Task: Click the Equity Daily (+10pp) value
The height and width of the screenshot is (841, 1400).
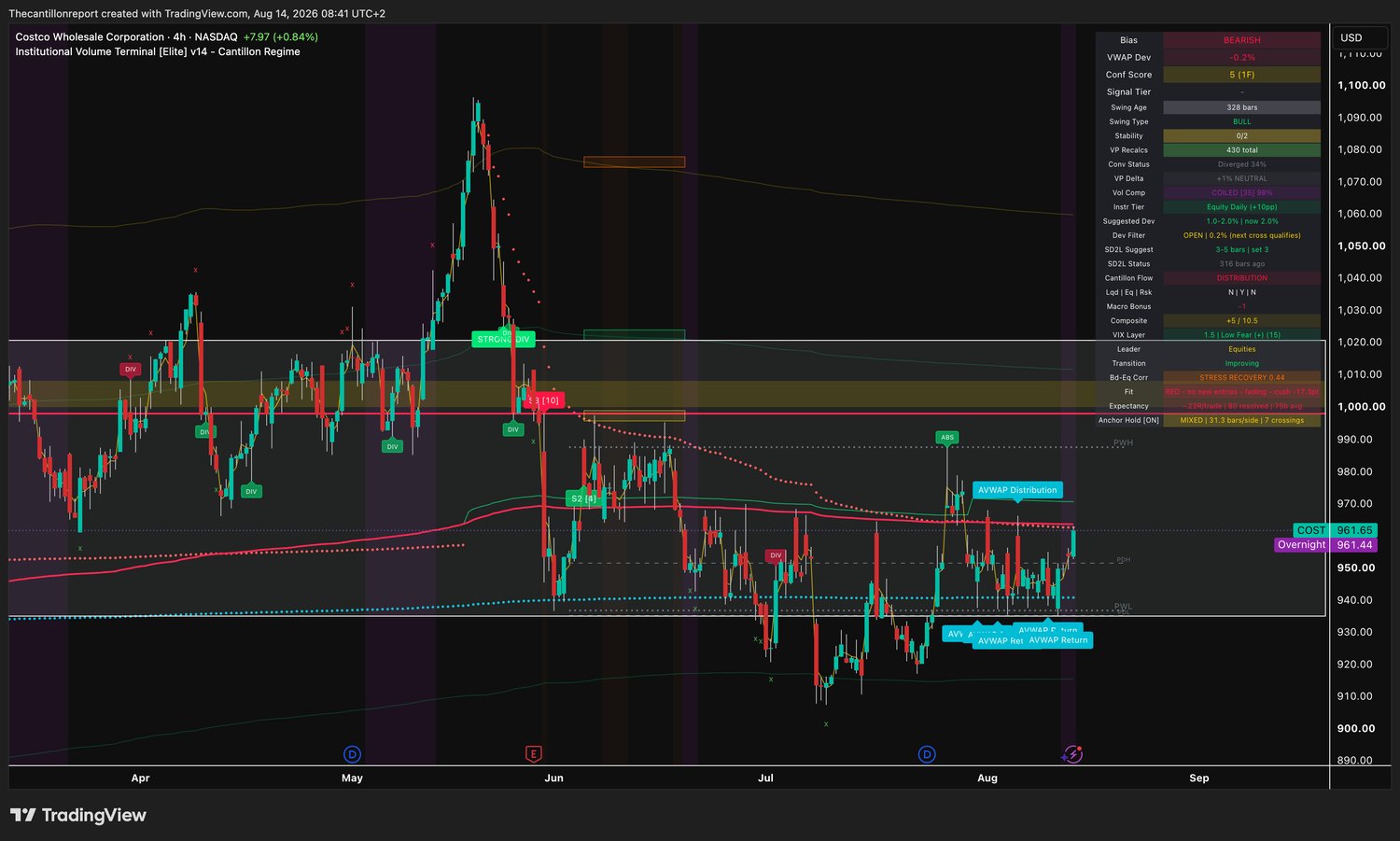Action: (1241, 207)
